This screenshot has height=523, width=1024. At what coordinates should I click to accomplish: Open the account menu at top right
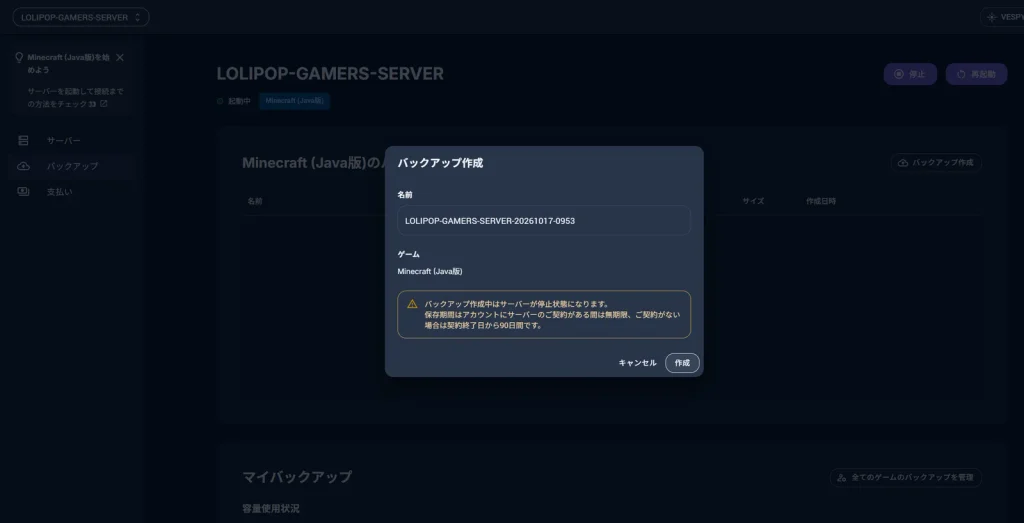click(x=1002, y=17)
